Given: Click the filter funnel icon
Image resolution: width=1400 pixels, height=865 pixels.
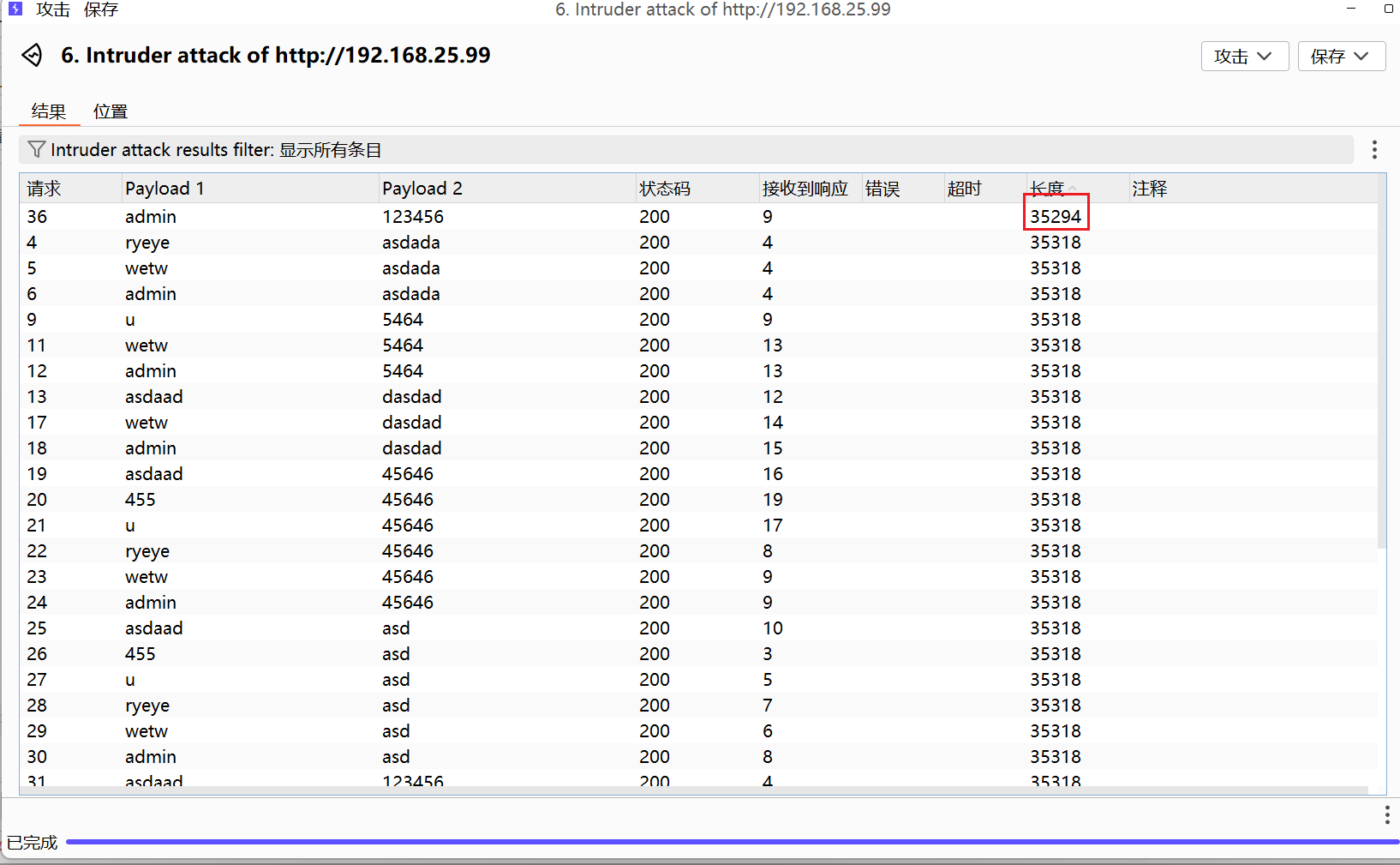Looking at the screenshot, I should (36, 150).
